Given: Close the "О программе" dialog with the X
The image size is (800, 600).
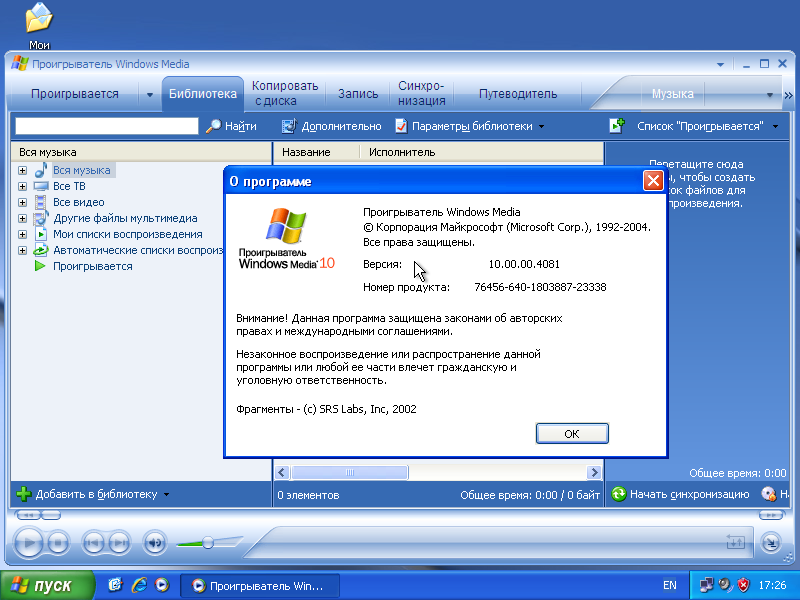Looking at the screenshot, I should point(653,181).
